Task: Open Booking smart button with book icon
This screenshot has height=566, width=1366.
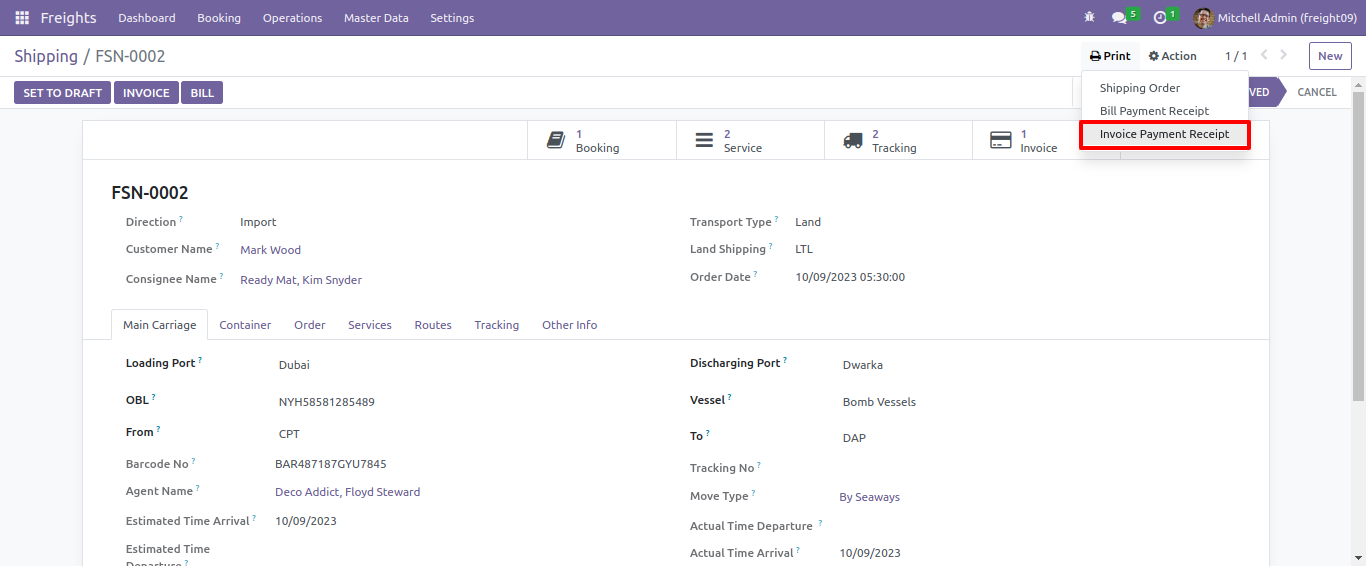Action: [602, 140]
